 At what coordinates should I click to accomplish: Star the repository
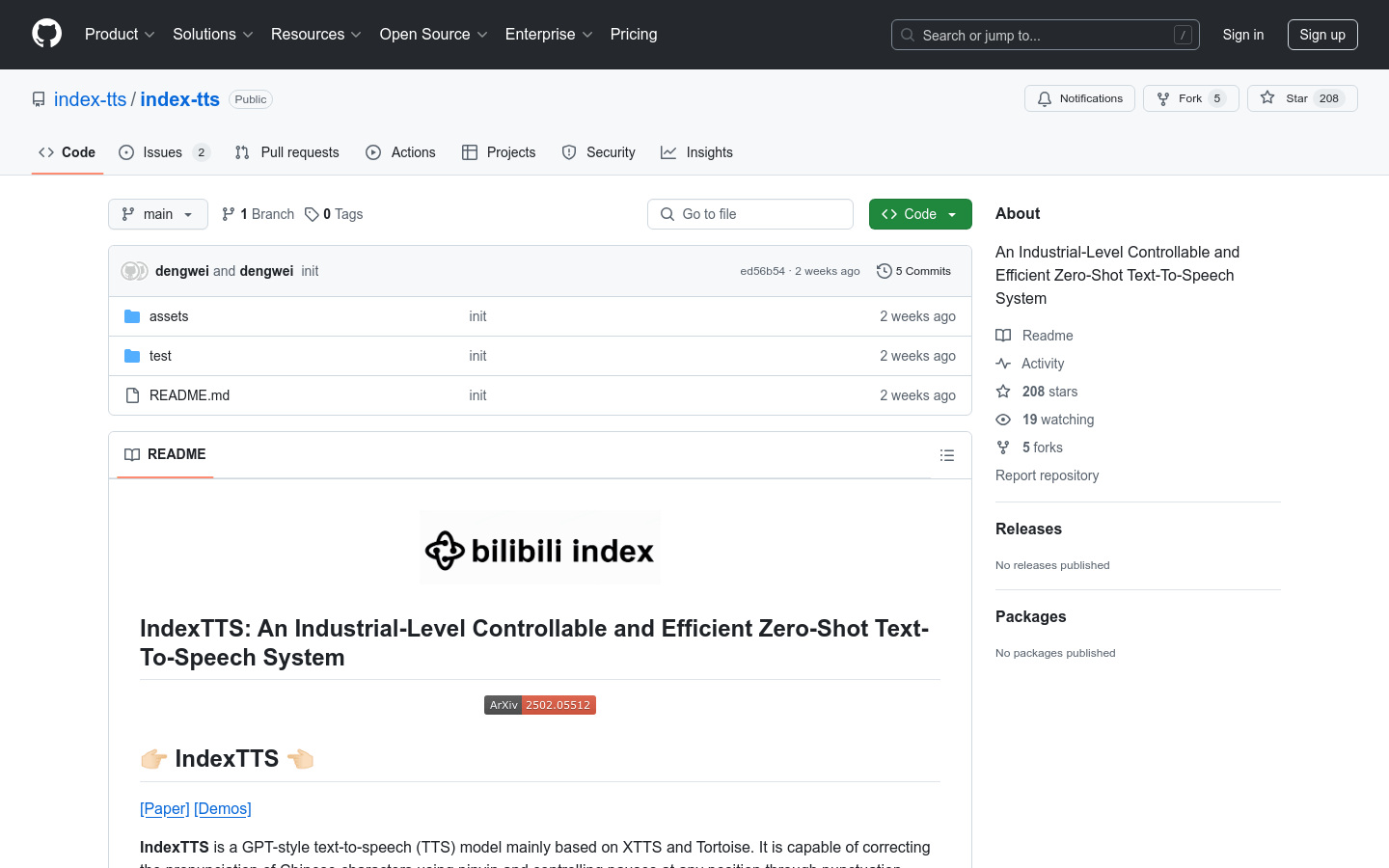(x=1302, y=98)
